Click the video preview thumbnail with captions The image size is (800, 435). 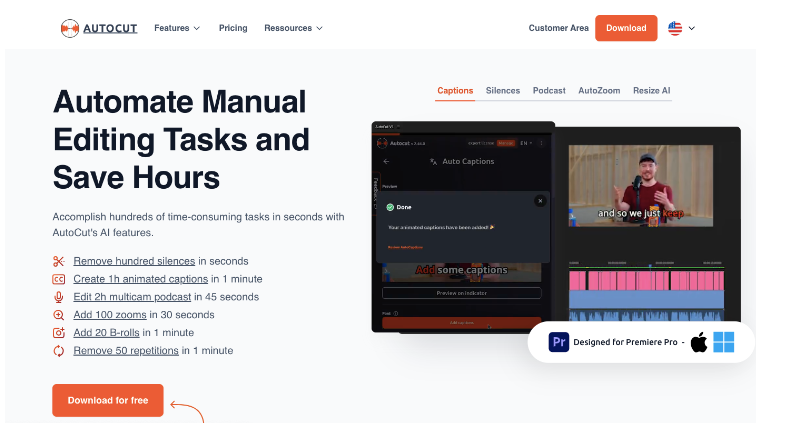coord(641,186)
